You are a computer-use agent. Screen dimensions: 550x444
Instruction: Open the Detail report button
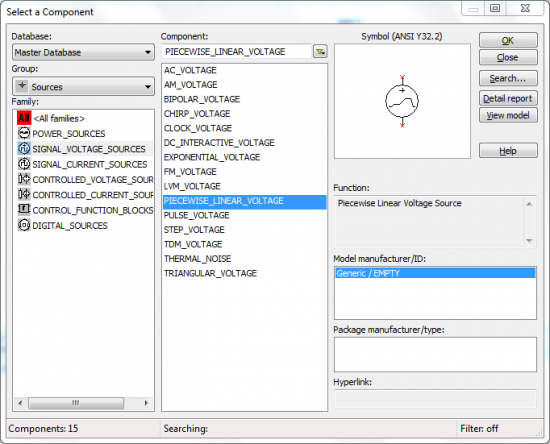pos(508,99)
